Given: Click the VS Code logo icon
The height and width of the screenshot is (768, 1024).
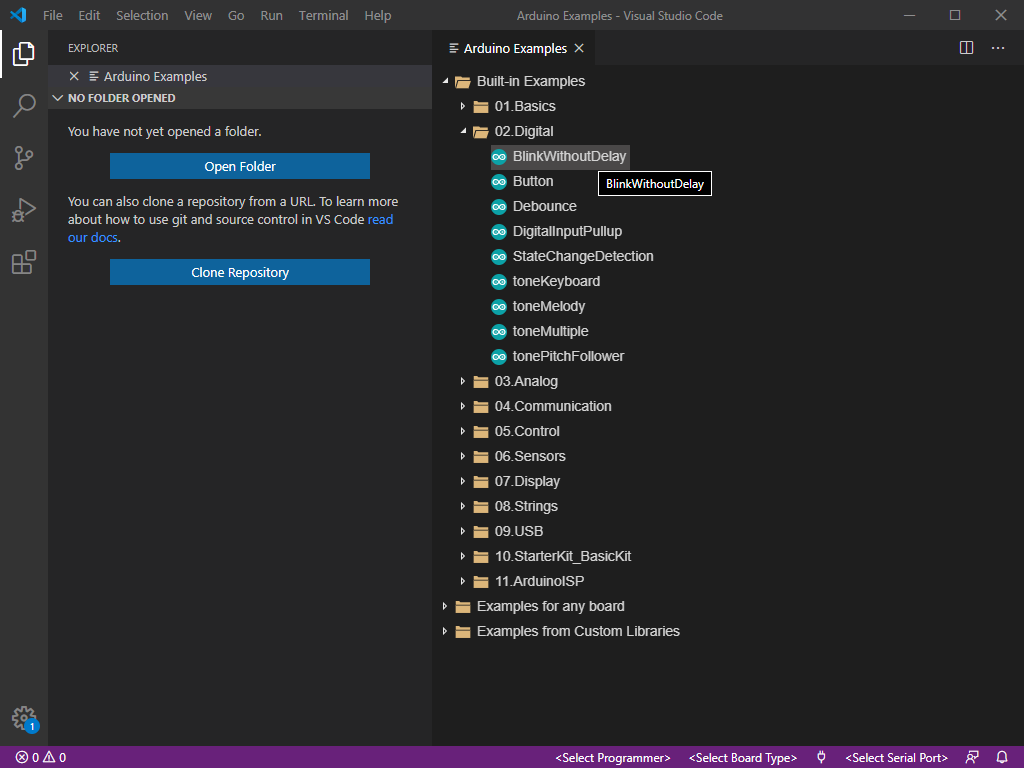Looking at the screenshot, I should click(x=18, y=15).
